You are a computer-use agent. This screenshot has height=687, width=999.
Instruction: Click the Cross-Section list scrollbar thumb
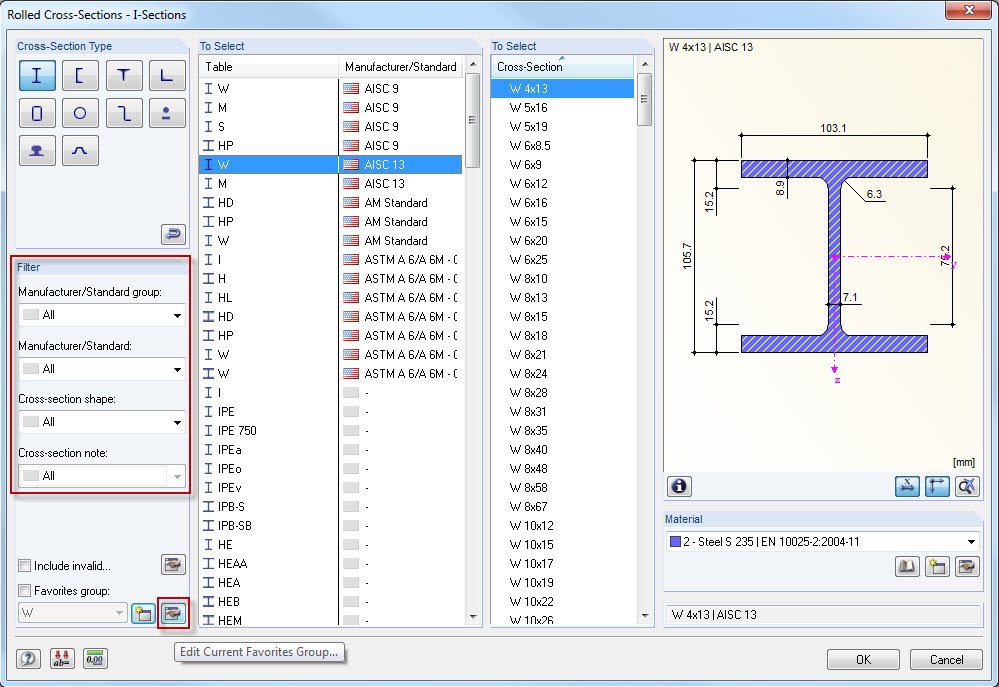tap(645, 99)
